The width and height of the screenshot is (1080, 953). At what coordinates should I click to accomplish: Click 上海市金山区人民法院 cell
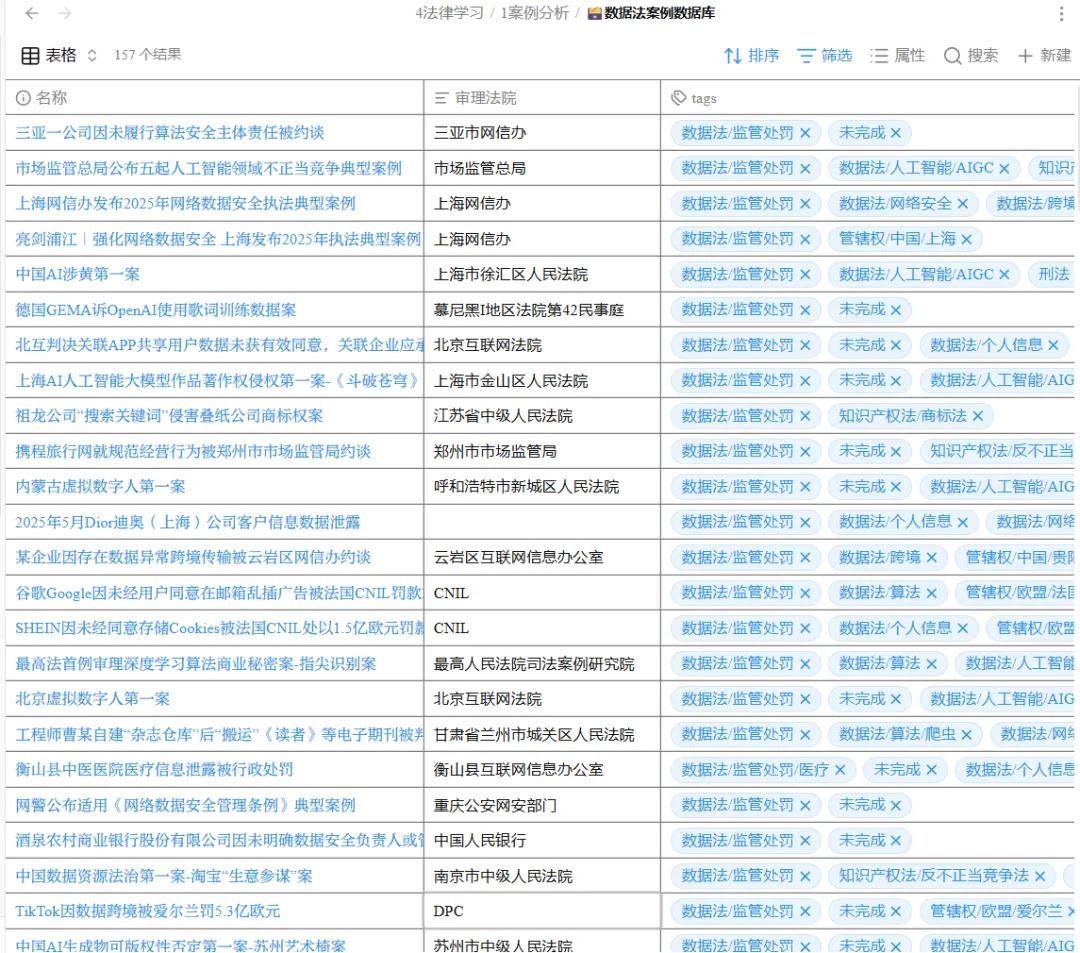click(542, 381)
